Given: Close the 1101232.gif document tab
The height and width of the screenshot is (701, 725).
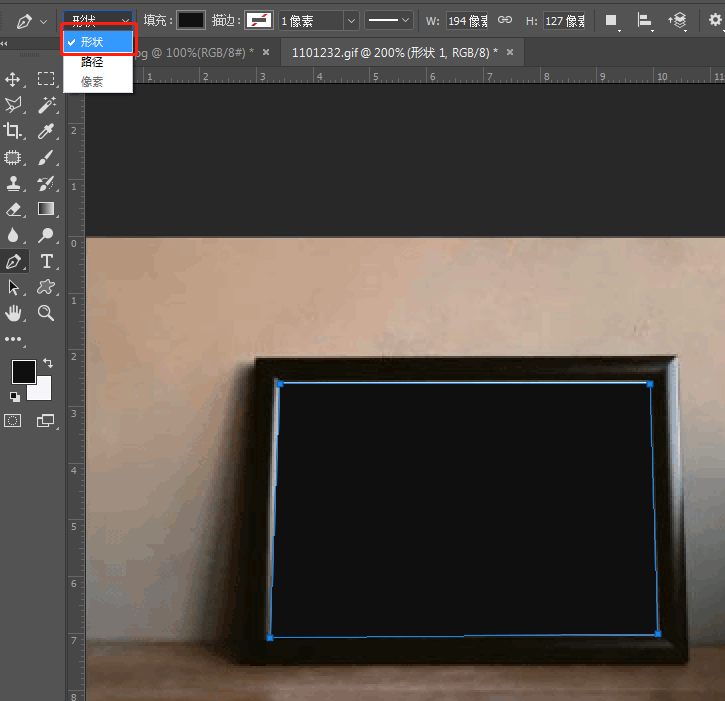Looking at the screenshot, I should click(510, 52).
